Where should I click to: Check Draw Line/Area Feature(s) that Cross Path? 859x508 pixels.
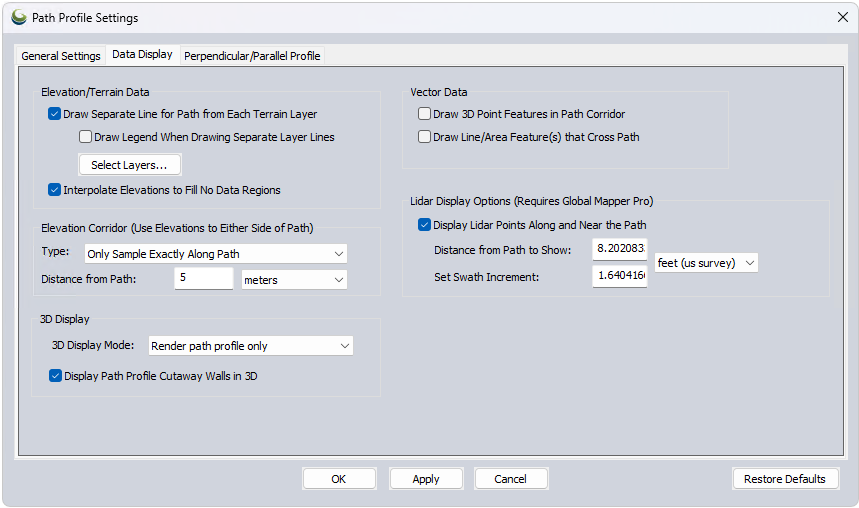[425, 137]
